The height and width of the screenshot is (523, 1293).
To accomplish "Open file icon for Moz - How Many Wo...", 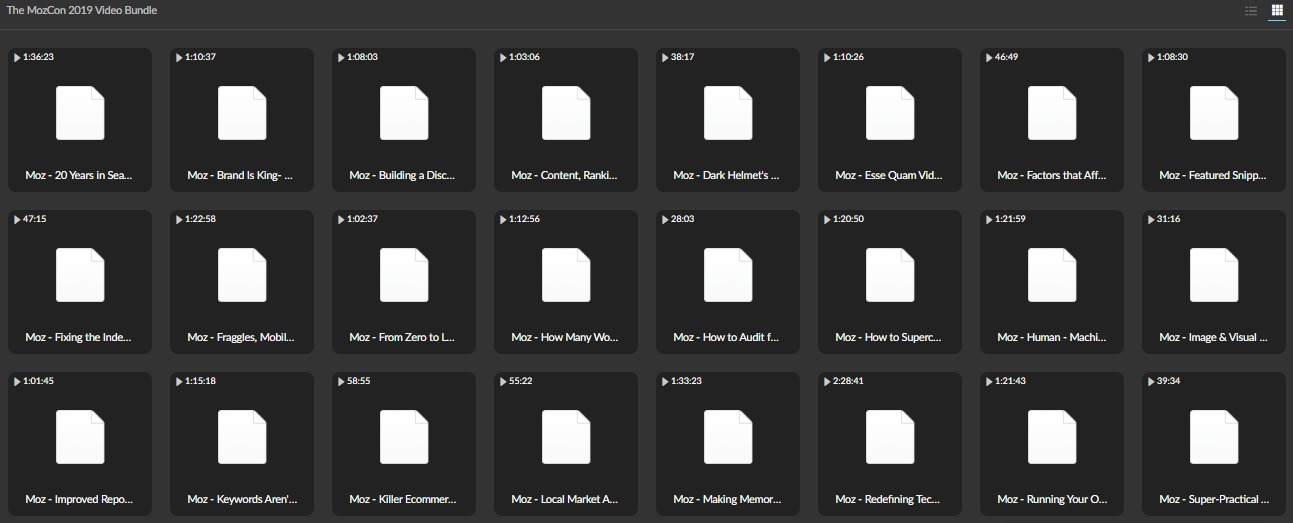I will [566, 275].
